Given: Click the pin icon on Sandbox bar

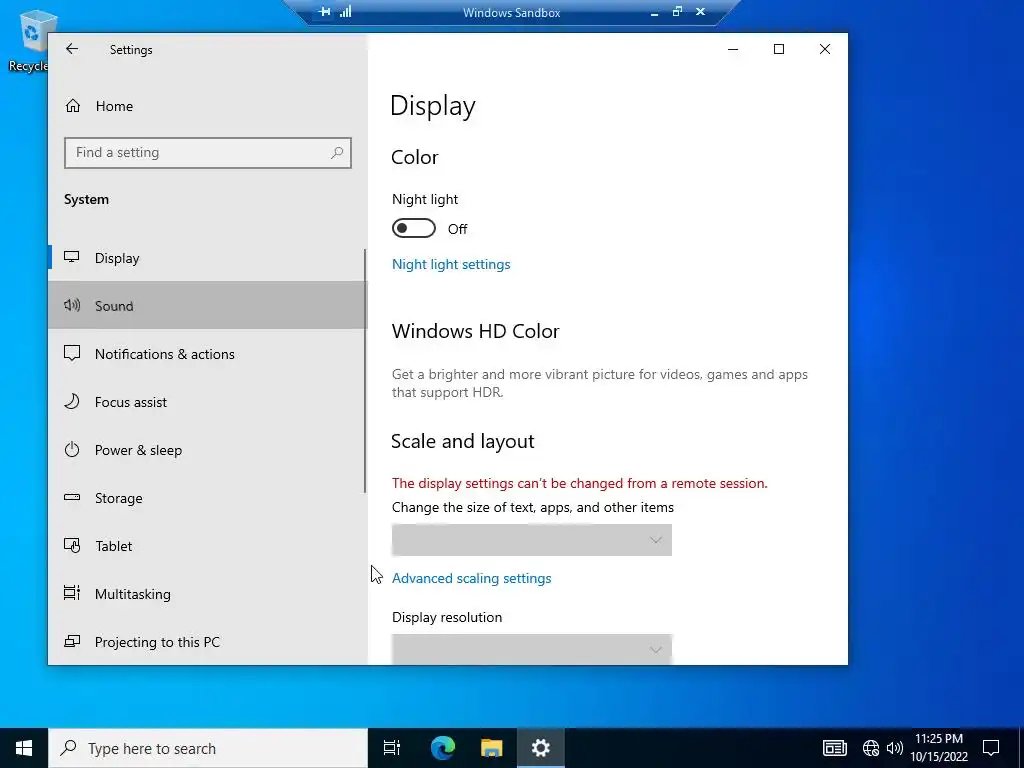Looking at the screenshot, I should 324,11.
